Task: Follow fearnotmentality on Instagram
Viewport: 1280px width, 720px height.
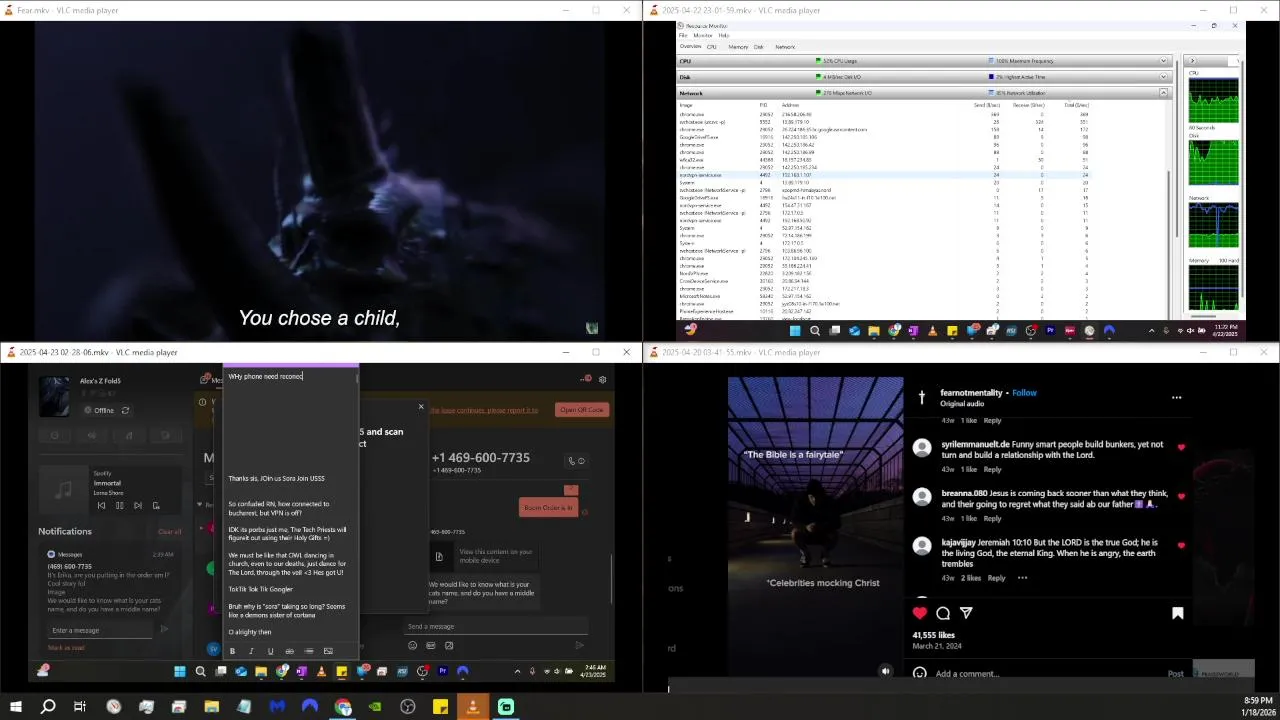Action: coord(1024,393)
